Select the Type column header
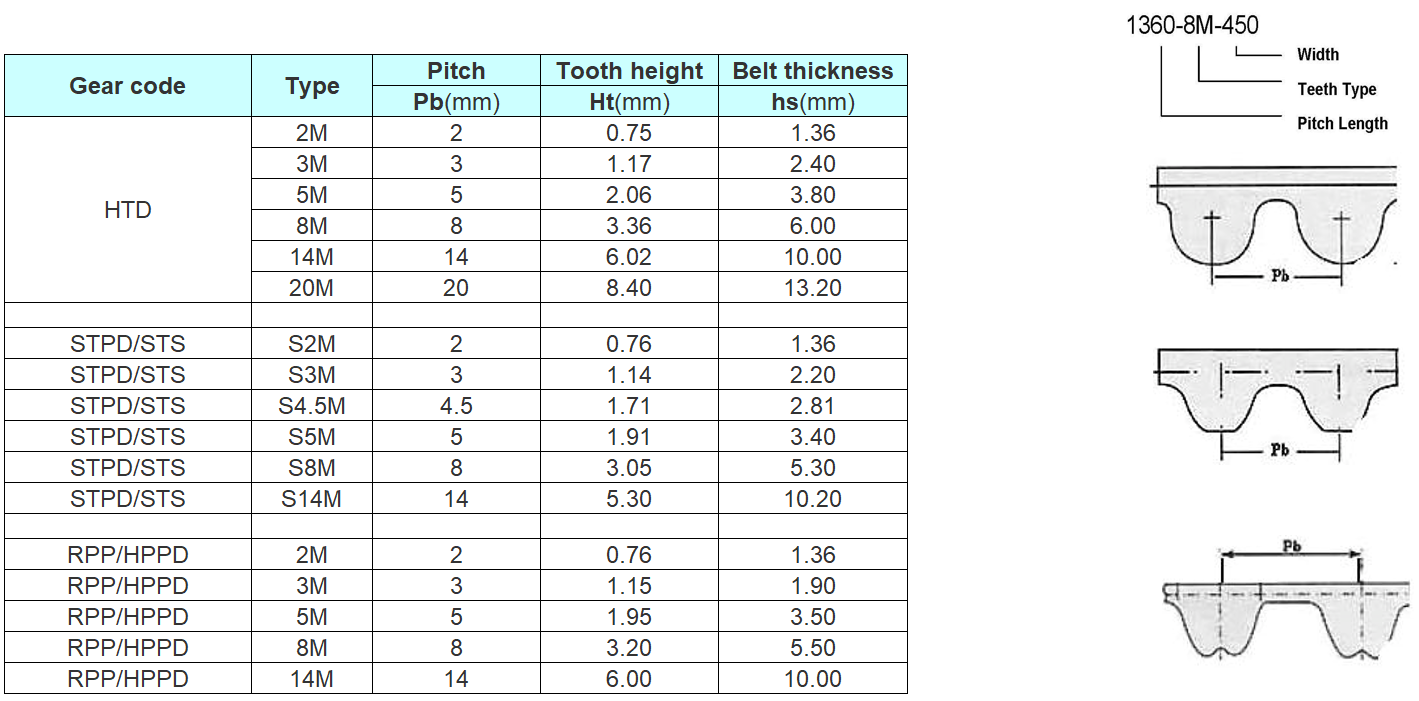 (x=312, y=86)
